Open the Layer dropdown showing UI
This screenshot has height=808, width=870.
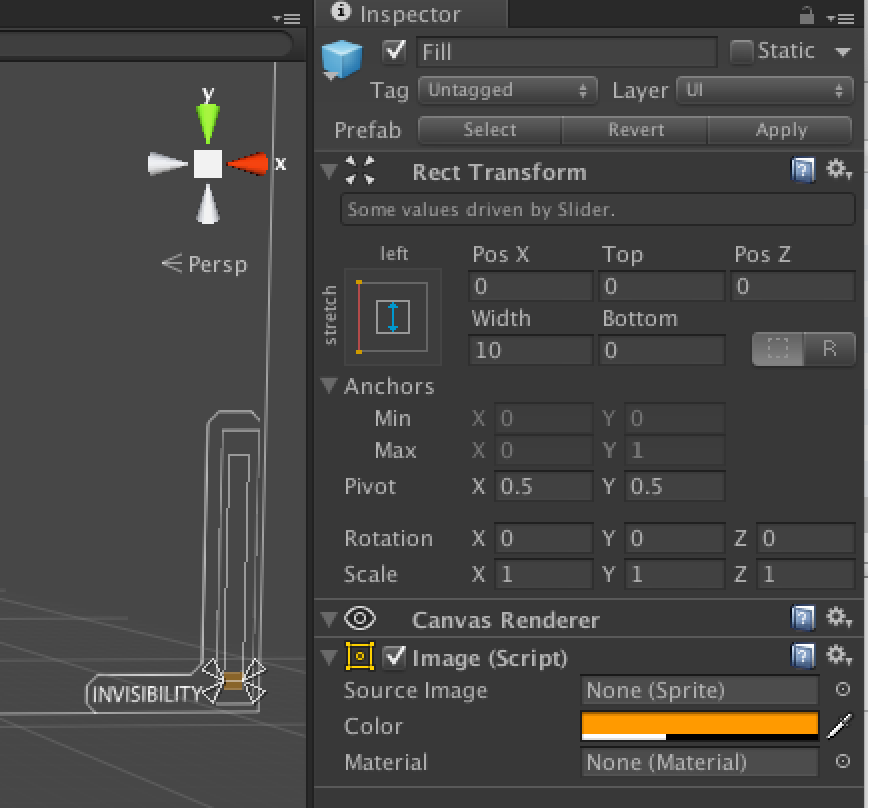(x=765, y=90)
